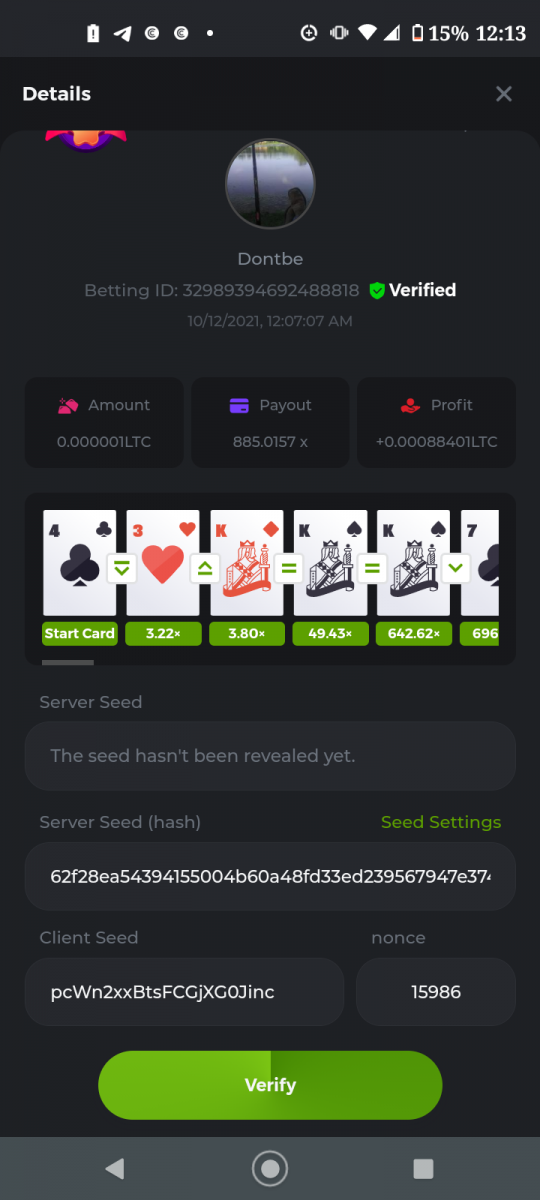
Task: Tap the green Verified shield icon
Action: click(377, 291)
